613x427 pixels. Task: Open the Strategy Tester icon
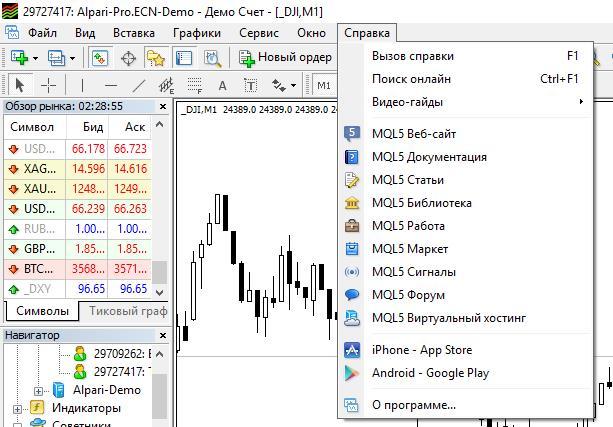[x=211, y=58]
